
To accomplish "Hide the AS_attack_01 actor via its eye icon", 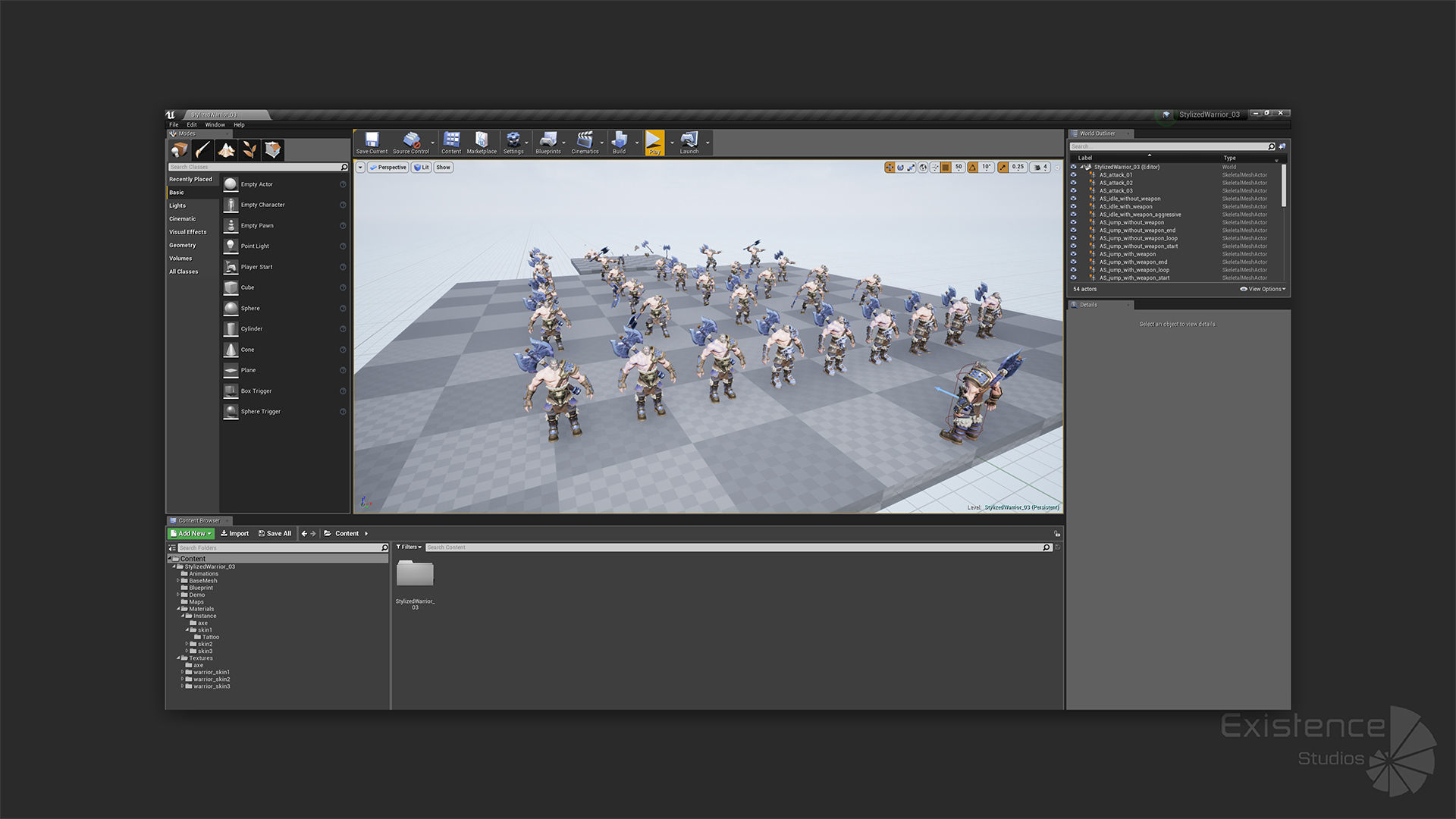I will (1073, 175).
